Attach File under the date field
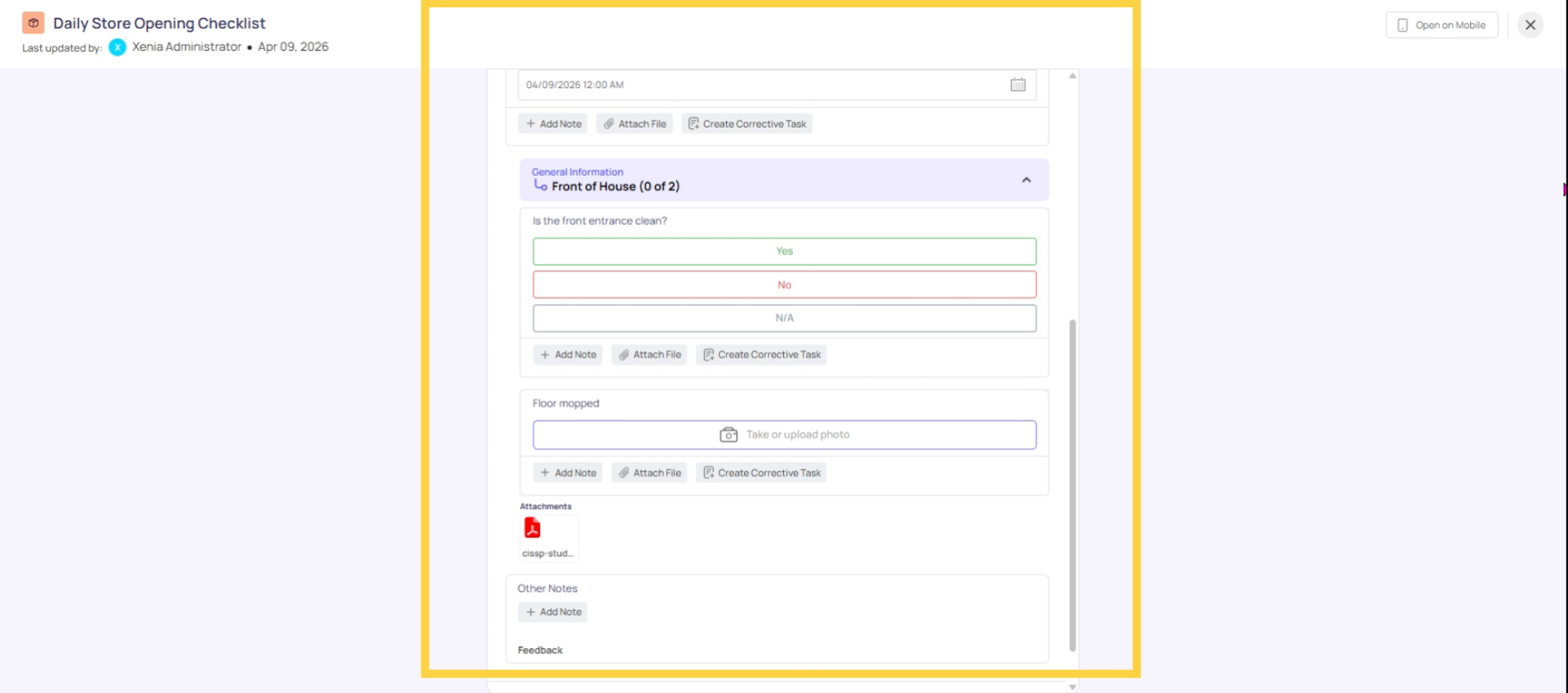Image resolution: width=1568 pixels, height=693 pixels. coord(635,124)
